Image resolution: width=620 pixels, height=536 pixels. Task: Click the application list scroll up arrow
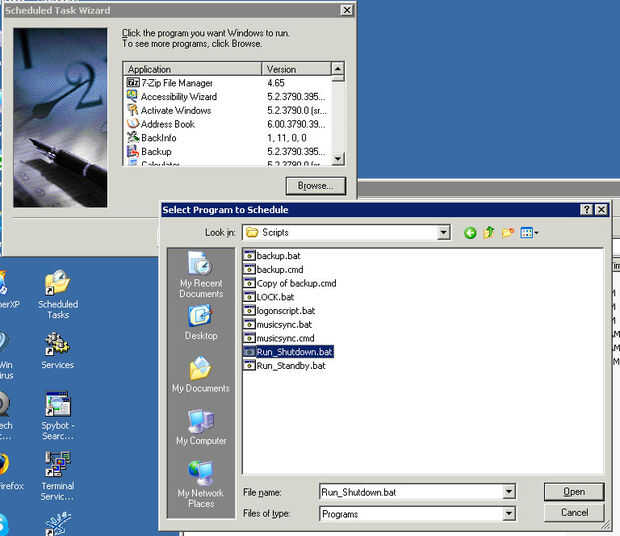coord(337,68)
